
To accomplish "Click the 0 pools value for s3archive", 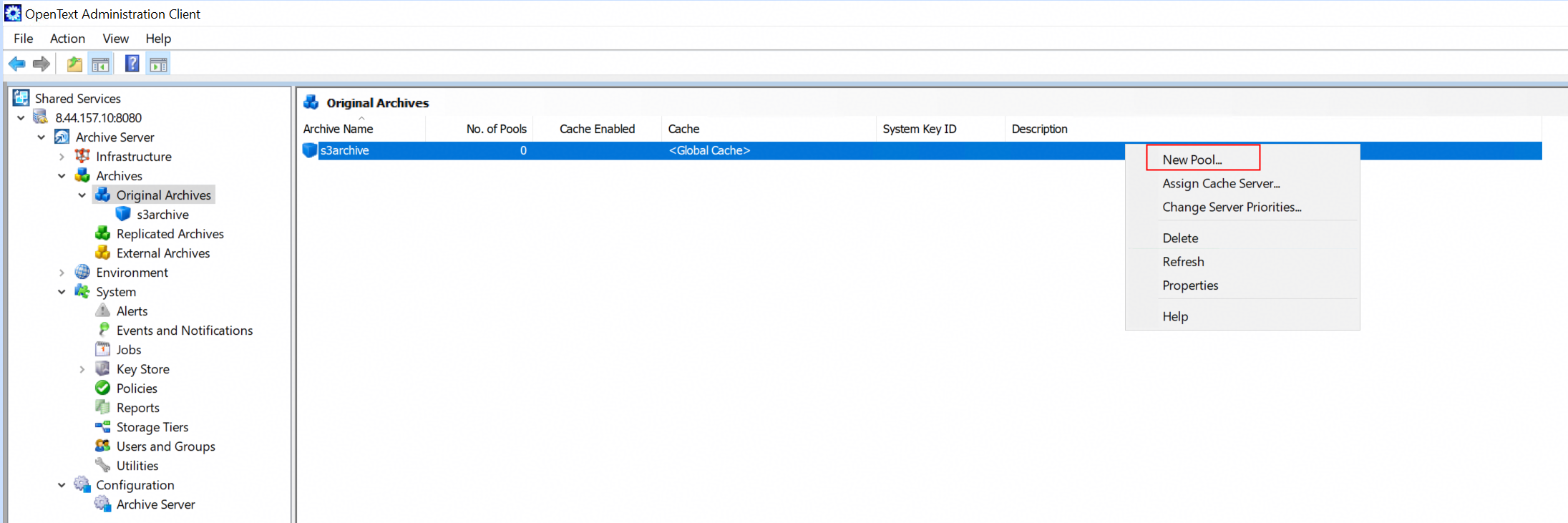I will tap(523, 150).
